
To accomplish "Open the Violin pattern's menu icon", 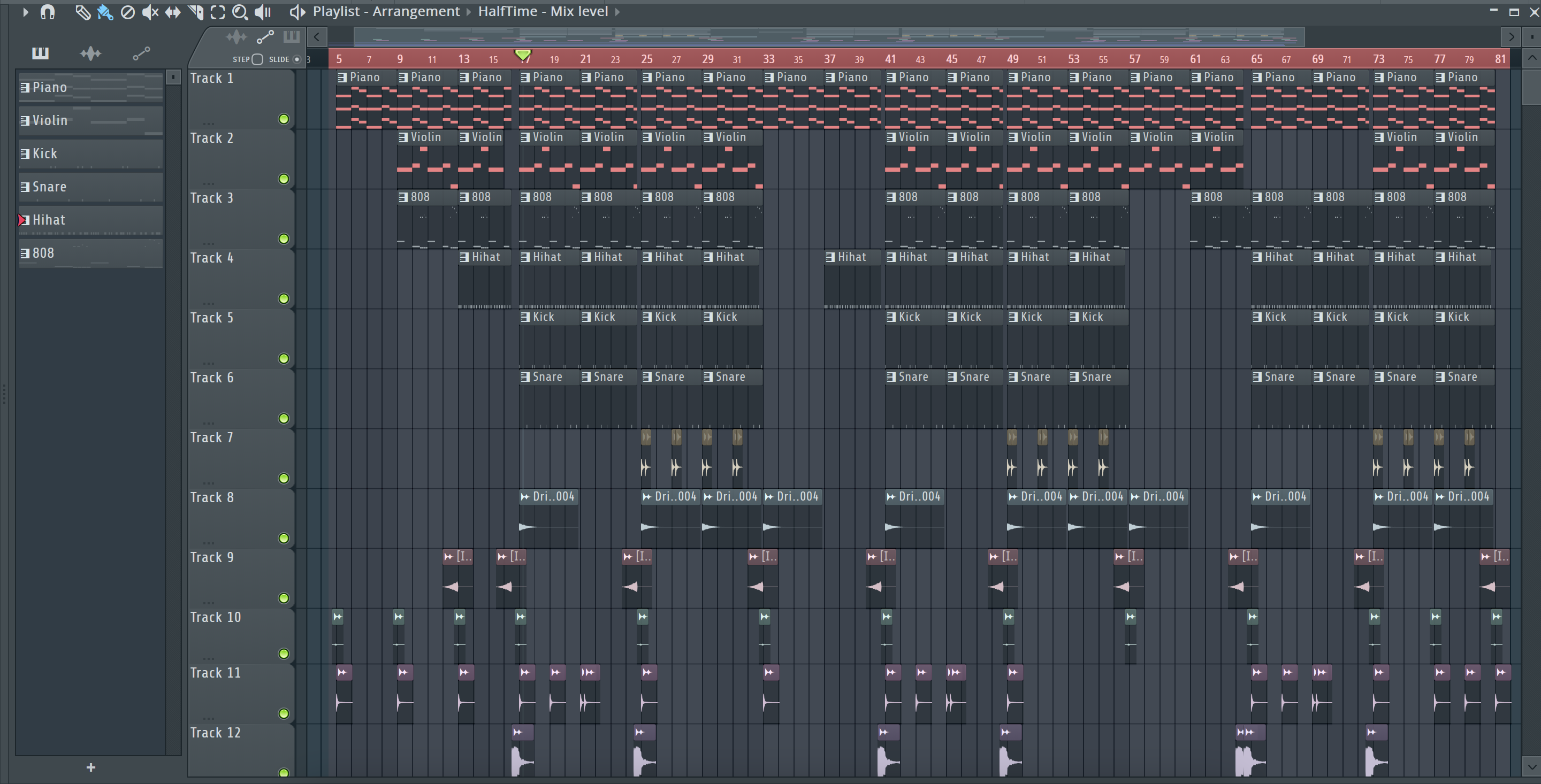I will click(x=25, y=120).
